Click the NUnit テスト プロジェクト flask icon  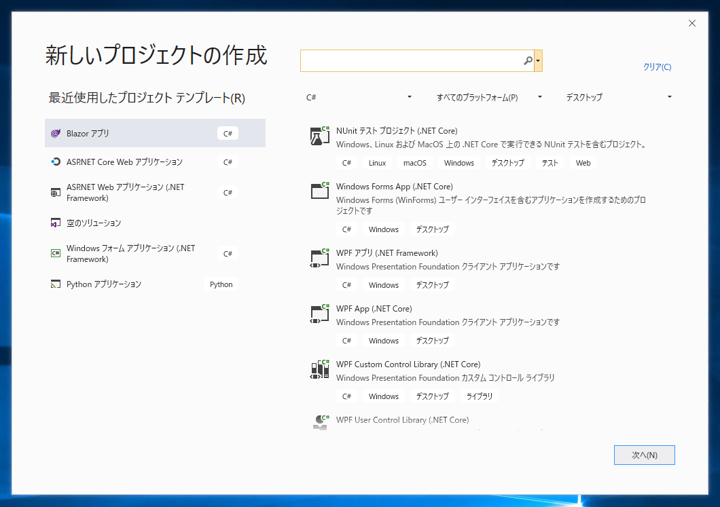point(320,136)
